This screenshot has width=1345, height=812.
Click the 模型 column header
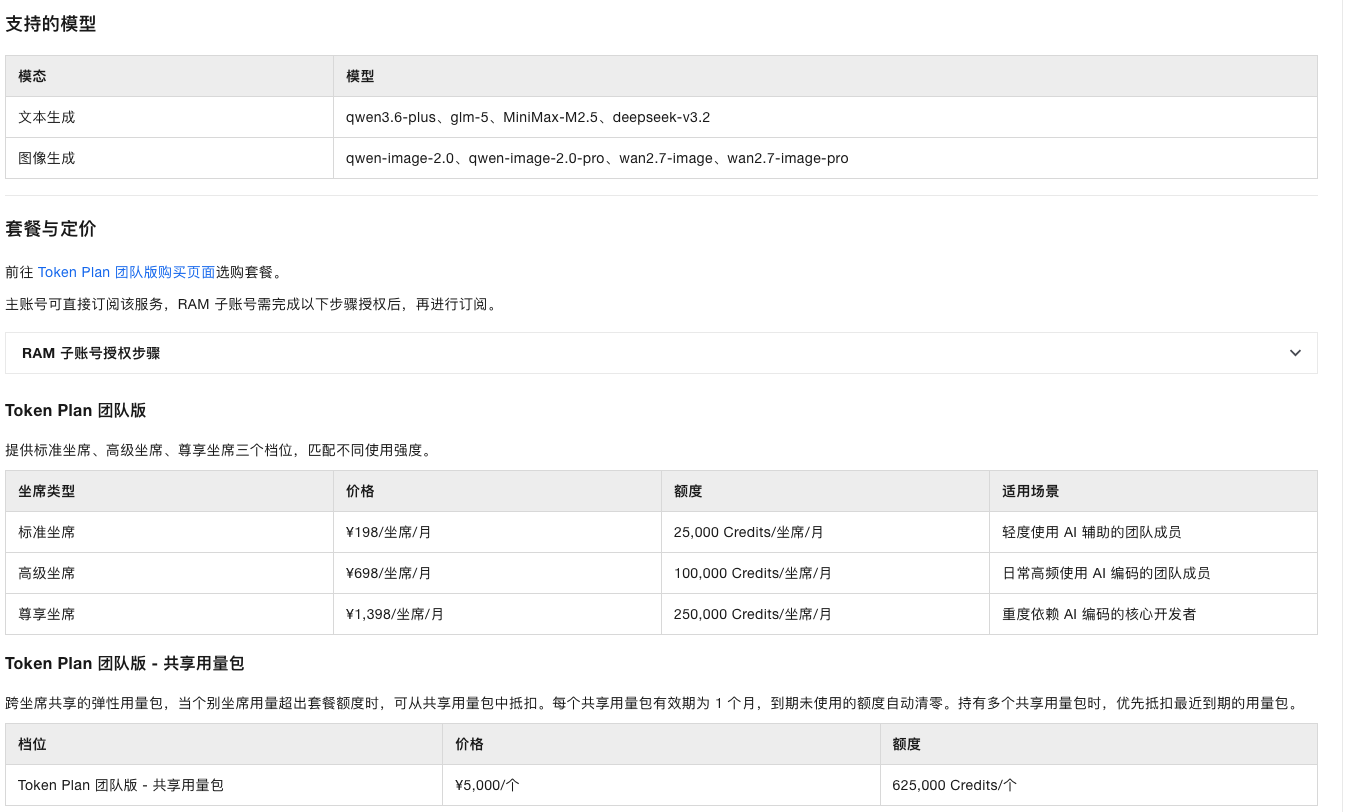click(x=825, y=76)
